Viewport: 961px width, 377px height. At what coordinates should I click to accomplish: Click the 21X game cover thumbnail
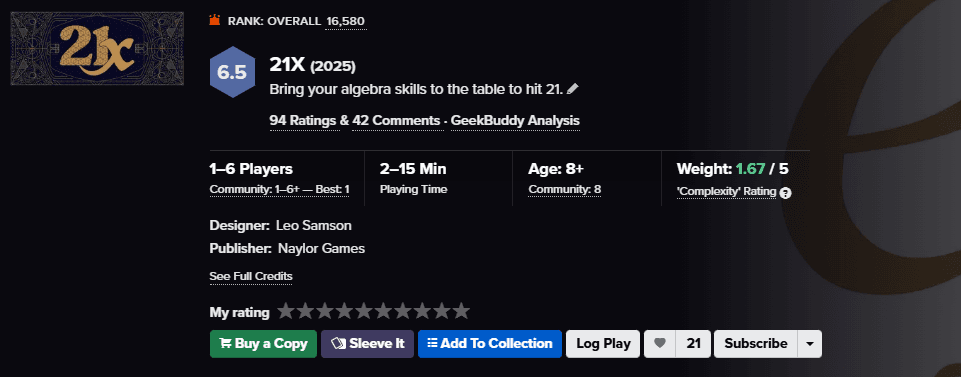click(97, 48)
